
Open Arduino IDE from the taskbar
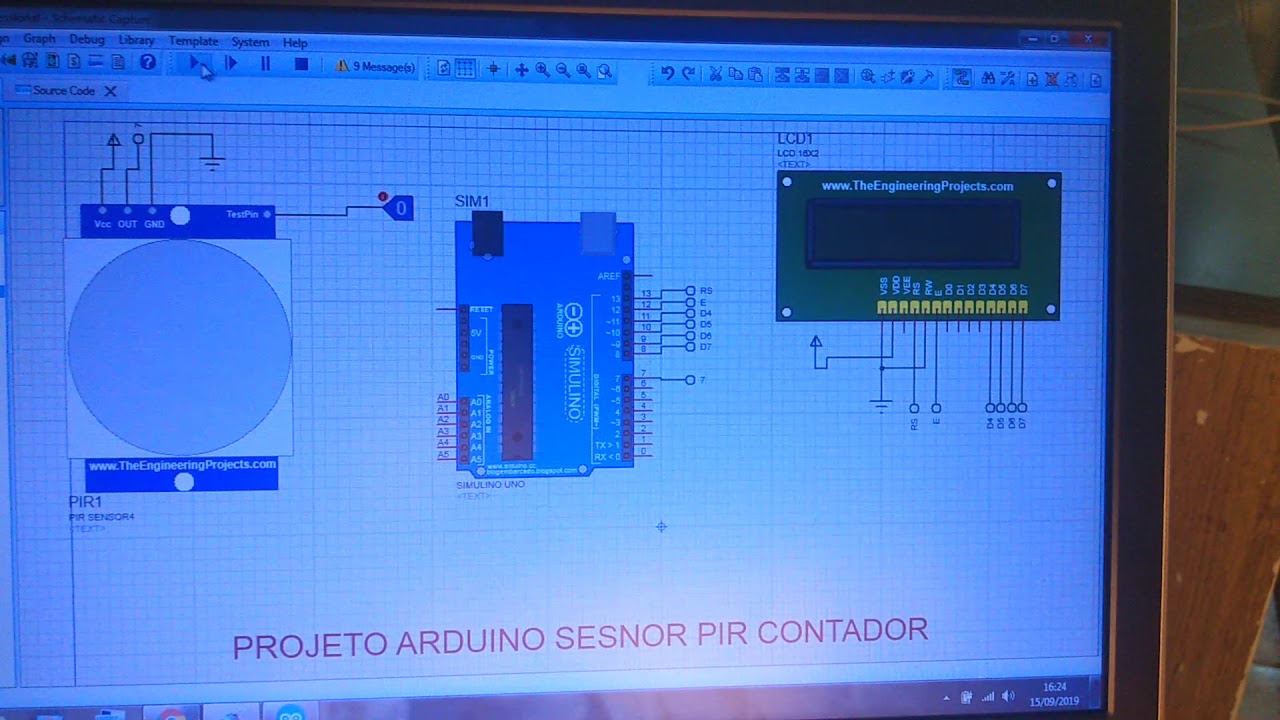pos(291,713)
